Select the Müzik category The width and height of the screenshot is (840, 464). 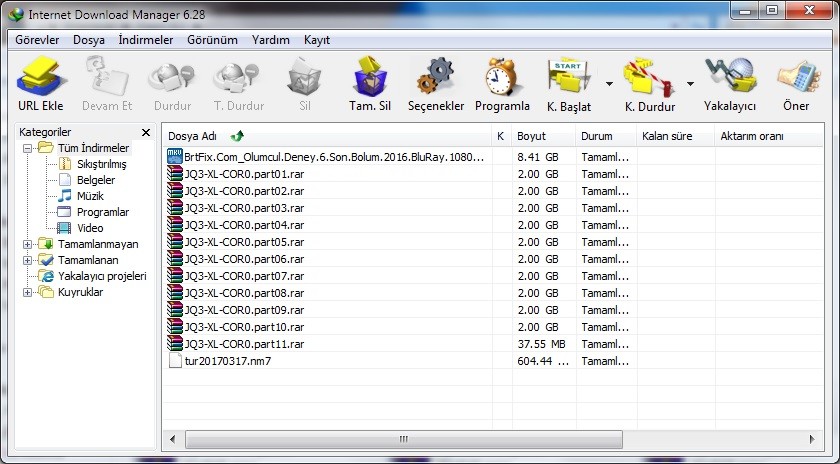(x=90, y=196)
